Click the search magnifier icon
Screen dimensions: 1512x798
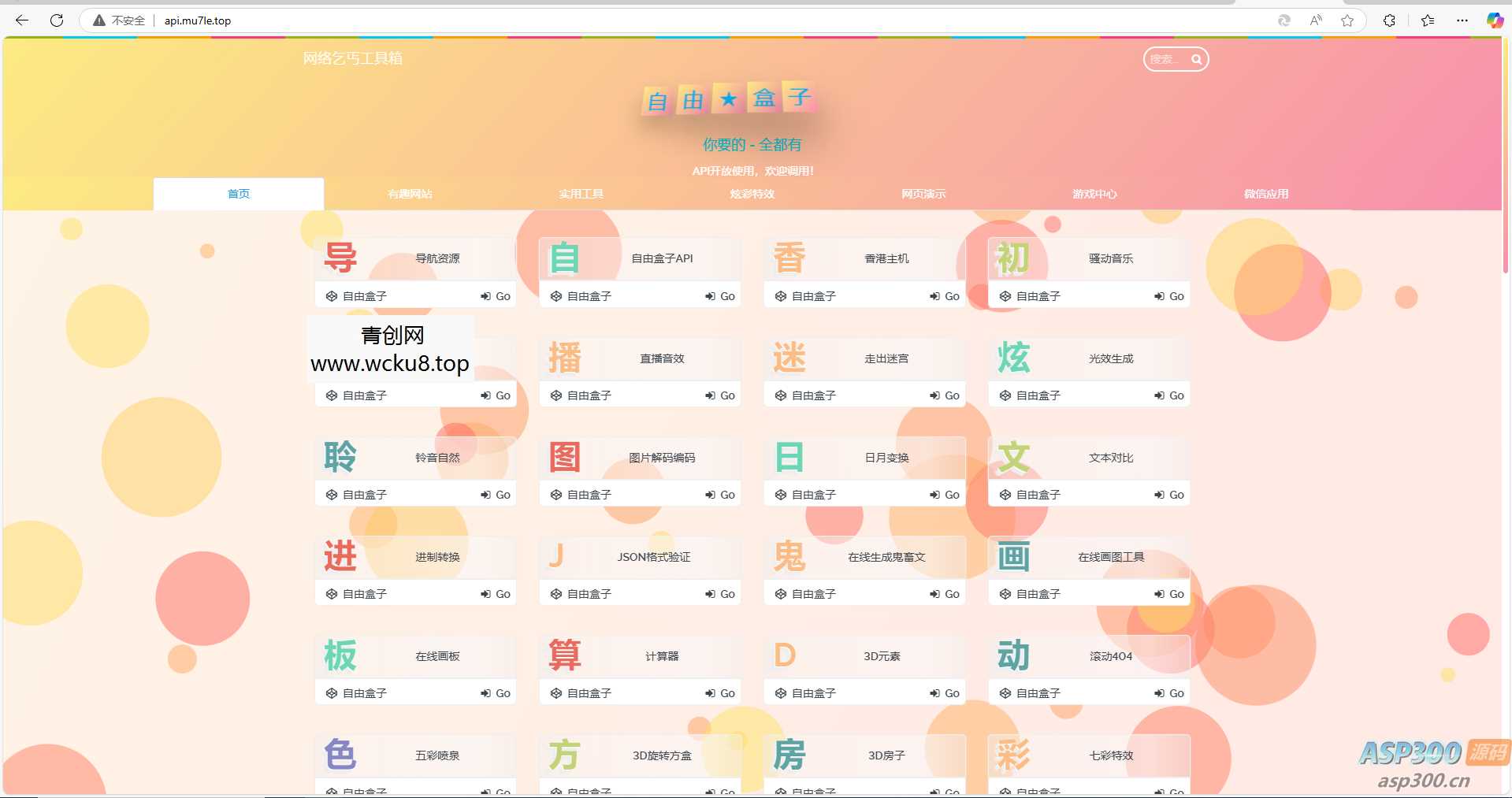[x=1196, y=58]
